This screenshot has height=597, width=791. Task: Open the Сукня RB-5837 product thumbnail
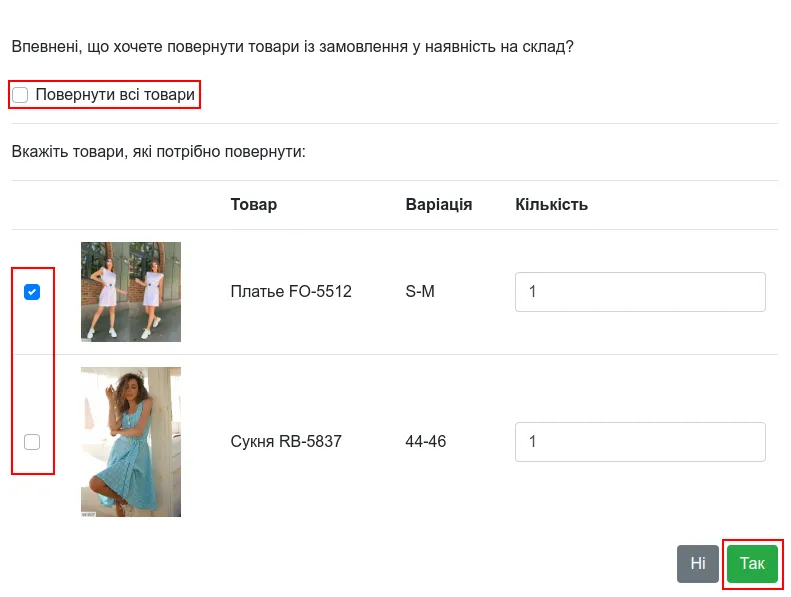click(x=131, y=442)
